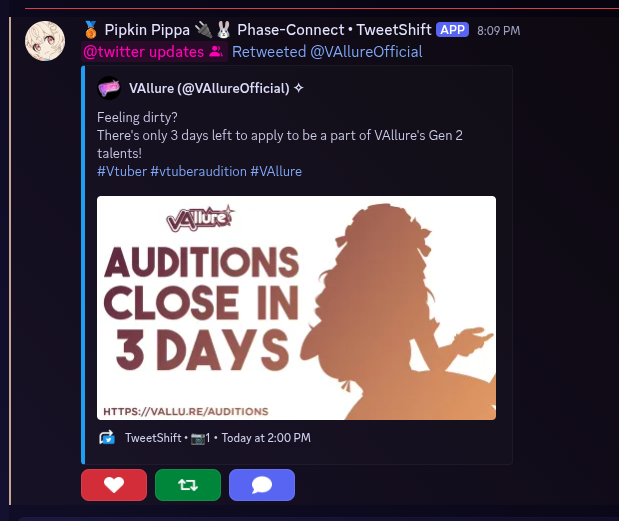Click the #VAllure hashtag
The width and height of the screenshot is (619, 521).
[x=276, y=171]
